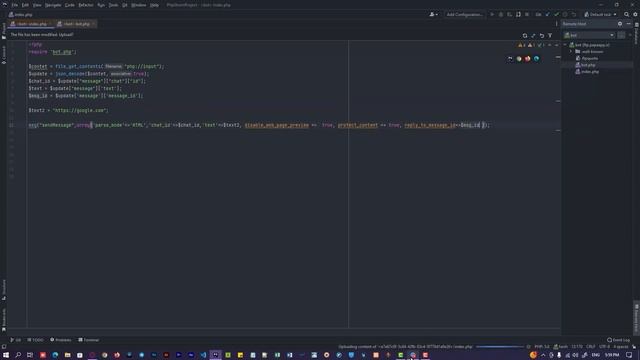The width and height of the screenshot is (640, 360).
Task: Click the upload arrow icon in the notification bar
Action: (533, 36)
